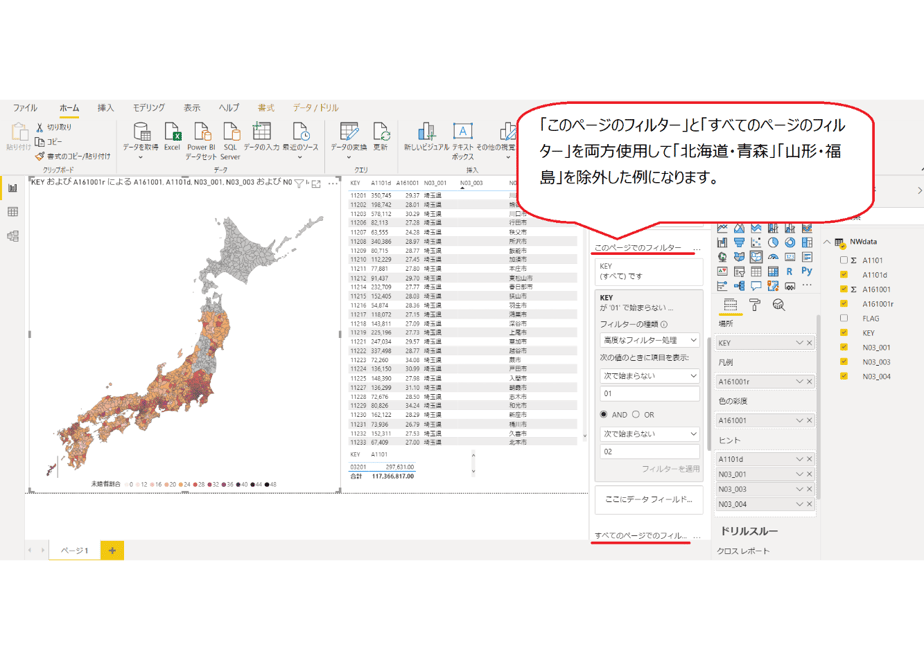Uncheck the N03_003 field checkbox
This screenshot has height=660, width=924.
[843, 361]
